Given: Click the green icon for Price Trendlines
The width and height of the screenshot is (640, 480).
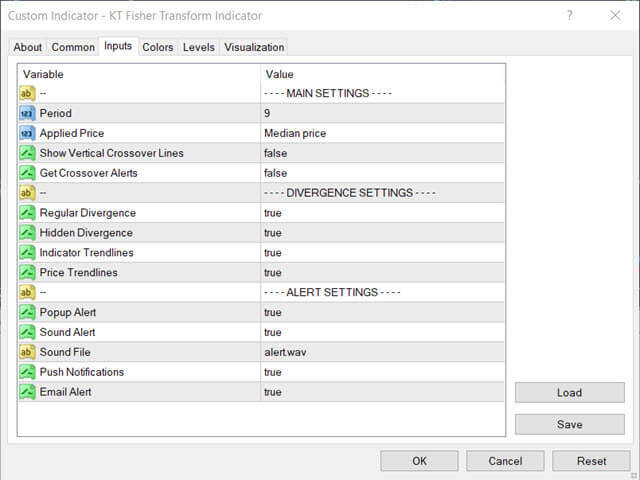Looking at the screenshot, I should pos(27,273).
